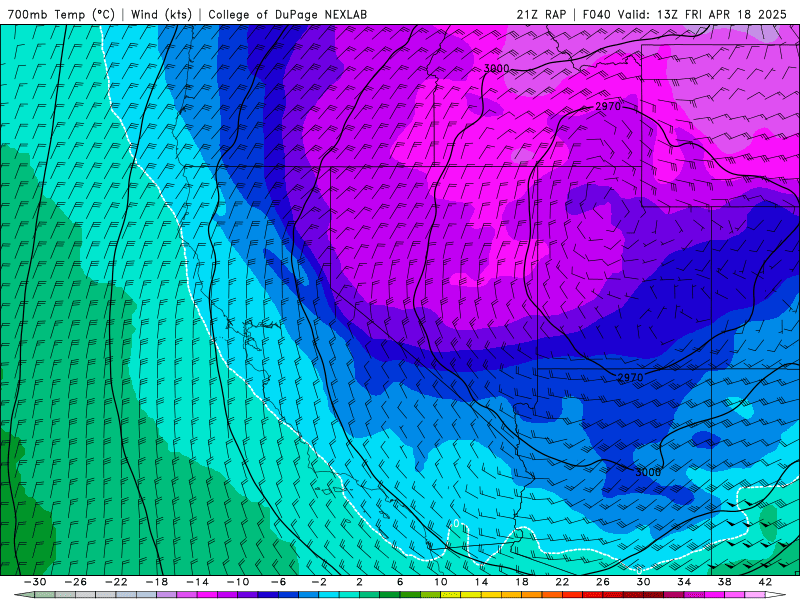This screenshot has height=600, width=800.
Task: Click the lower '2970' height contour label
Action: pos(631,378)
